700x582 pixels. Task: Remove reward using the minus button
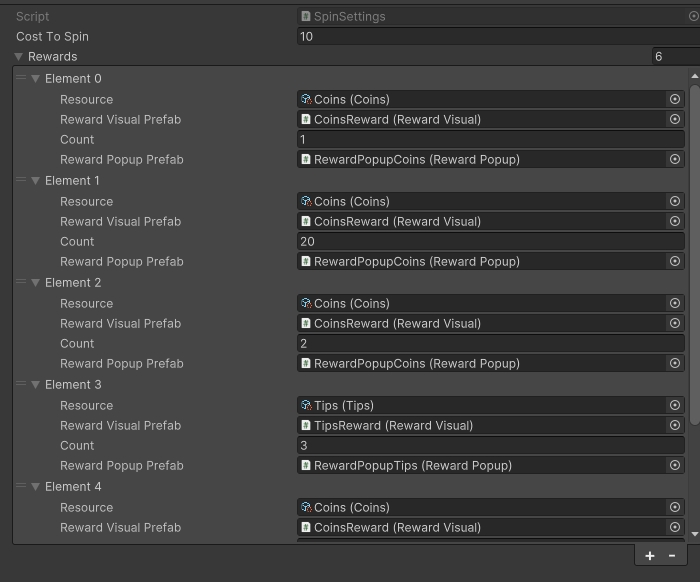pos(672,556)
